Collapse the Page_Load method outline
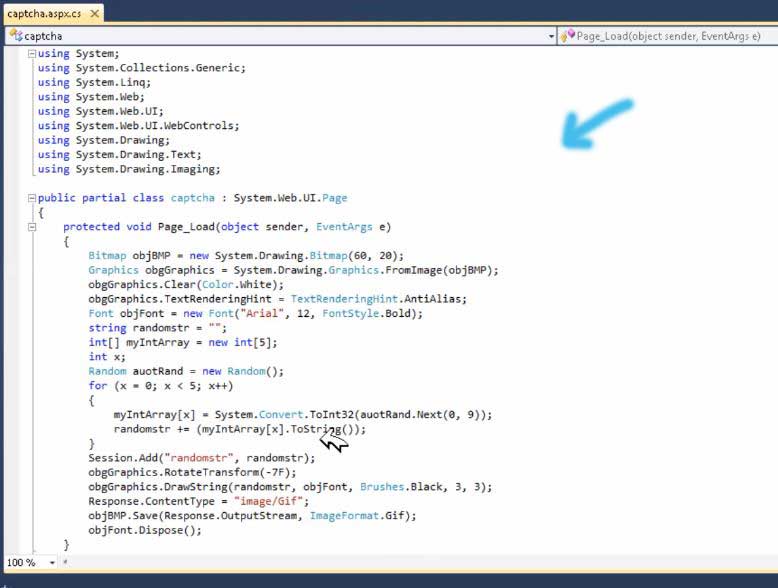Viewport: 778px width, 588px height. click(30, 227)
